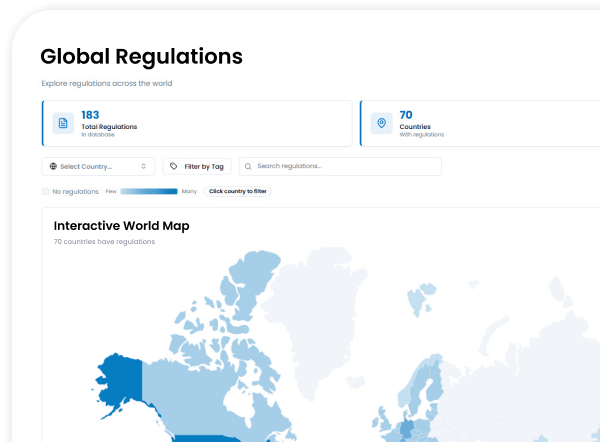
Task: Open the Select Country dropdown
Action: pyautogui.click(x=98, y=166)
